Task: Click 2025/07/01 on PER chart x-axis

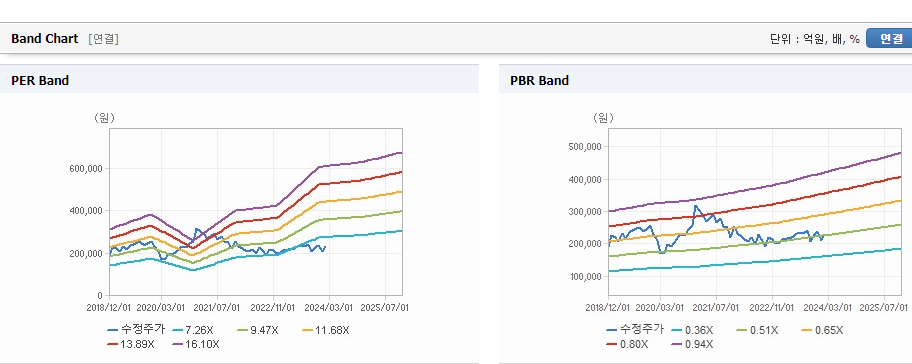Action: coord(385,308)
